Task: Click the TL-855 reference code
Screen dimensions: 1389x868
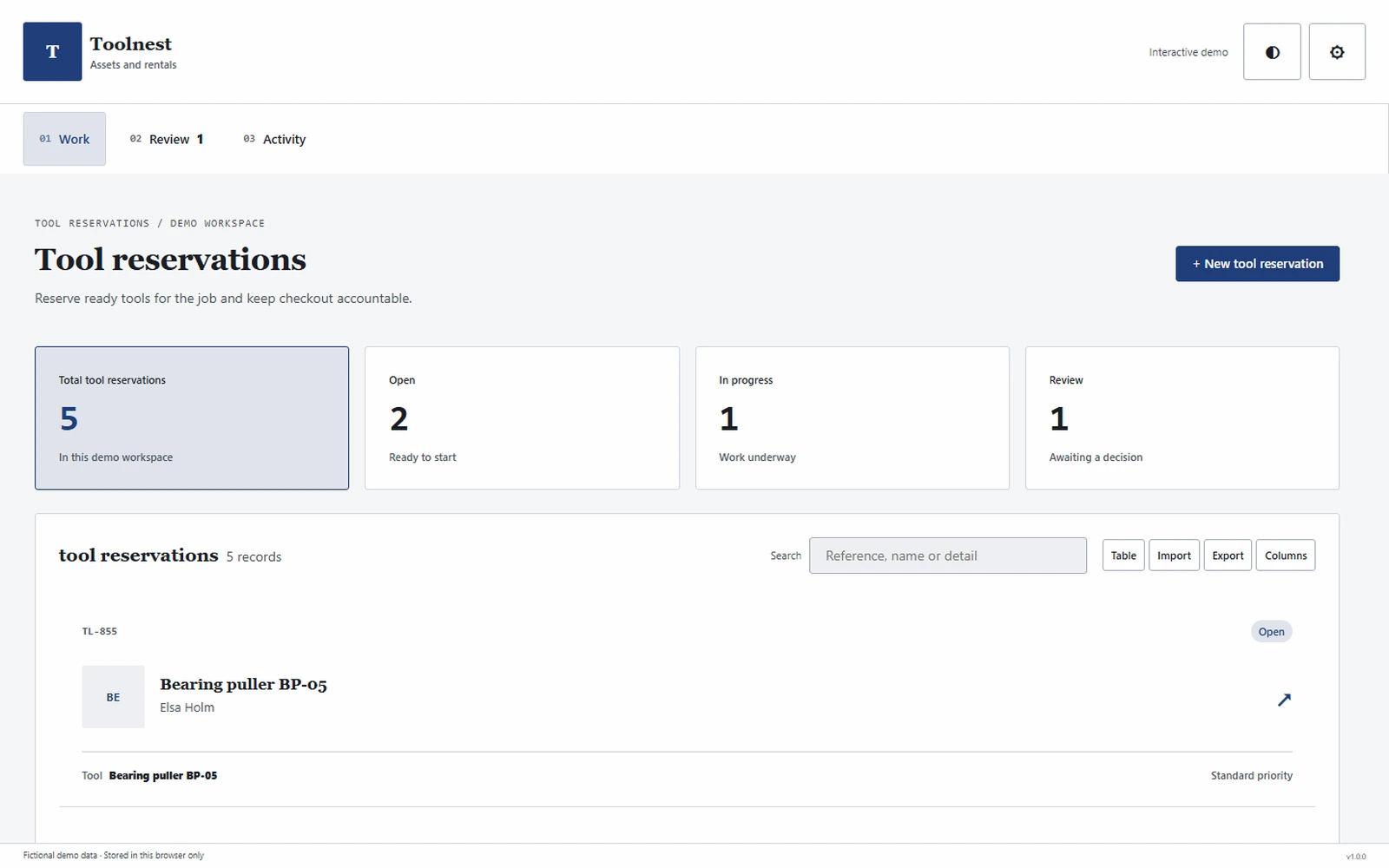Action: click(x=100, y=631)
